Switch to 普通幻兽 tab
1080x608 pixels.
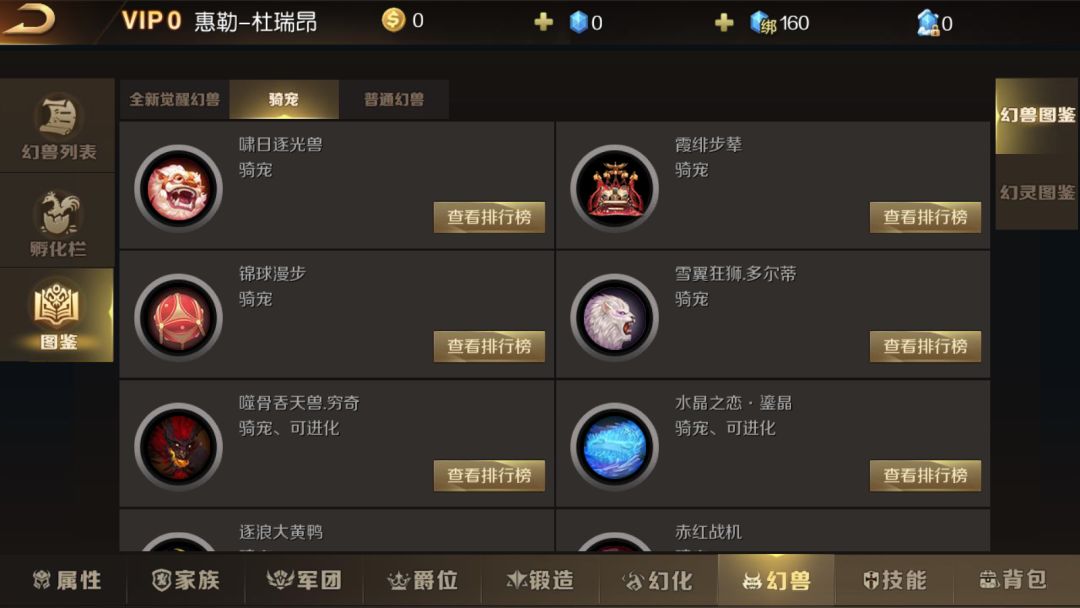tap(394, 100)
